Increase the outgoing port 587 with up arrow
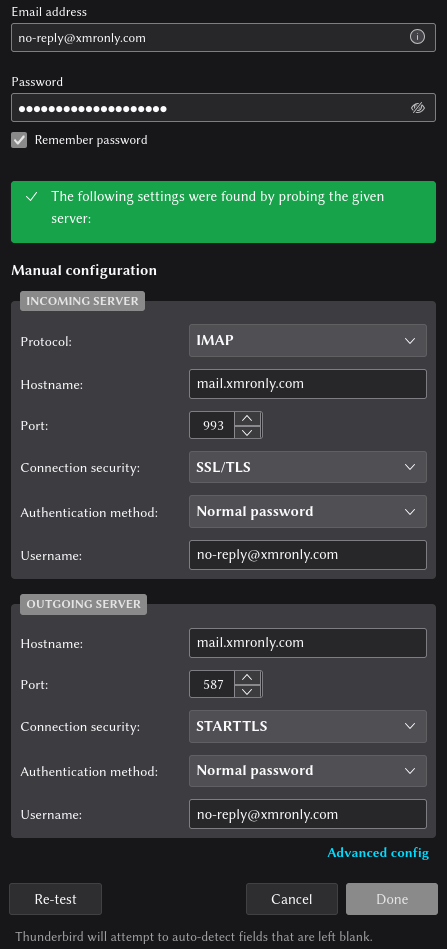 [x=247, y=677]
